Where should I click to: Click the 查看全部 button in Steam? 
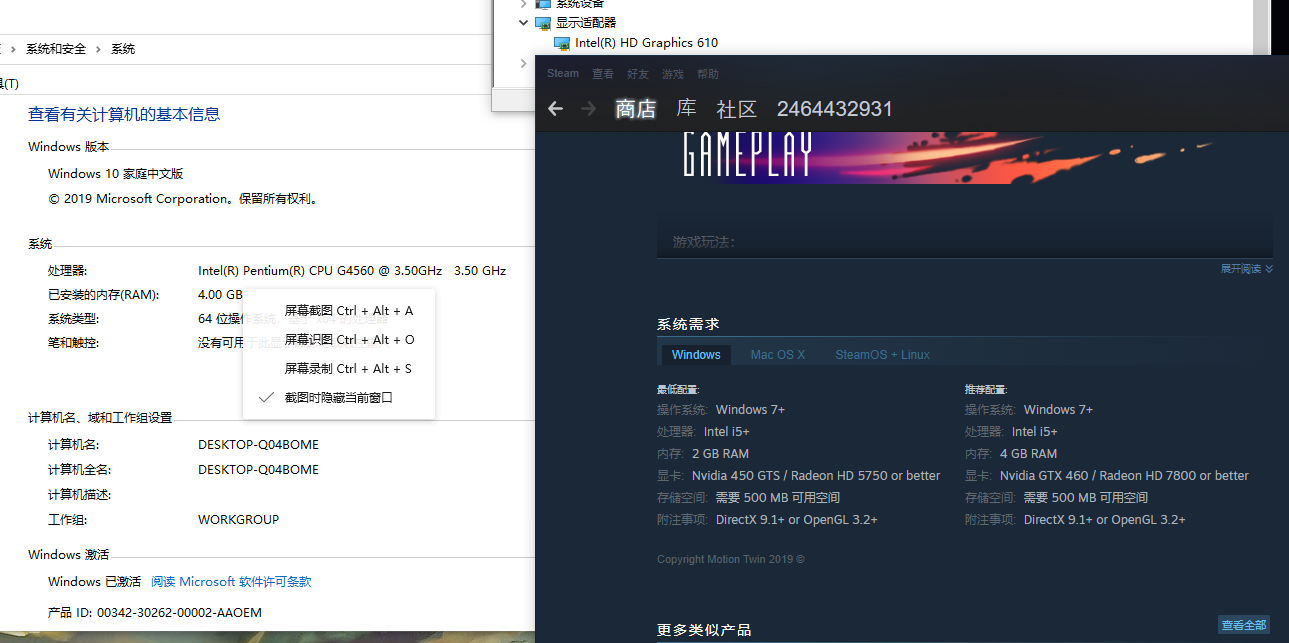1244,625
